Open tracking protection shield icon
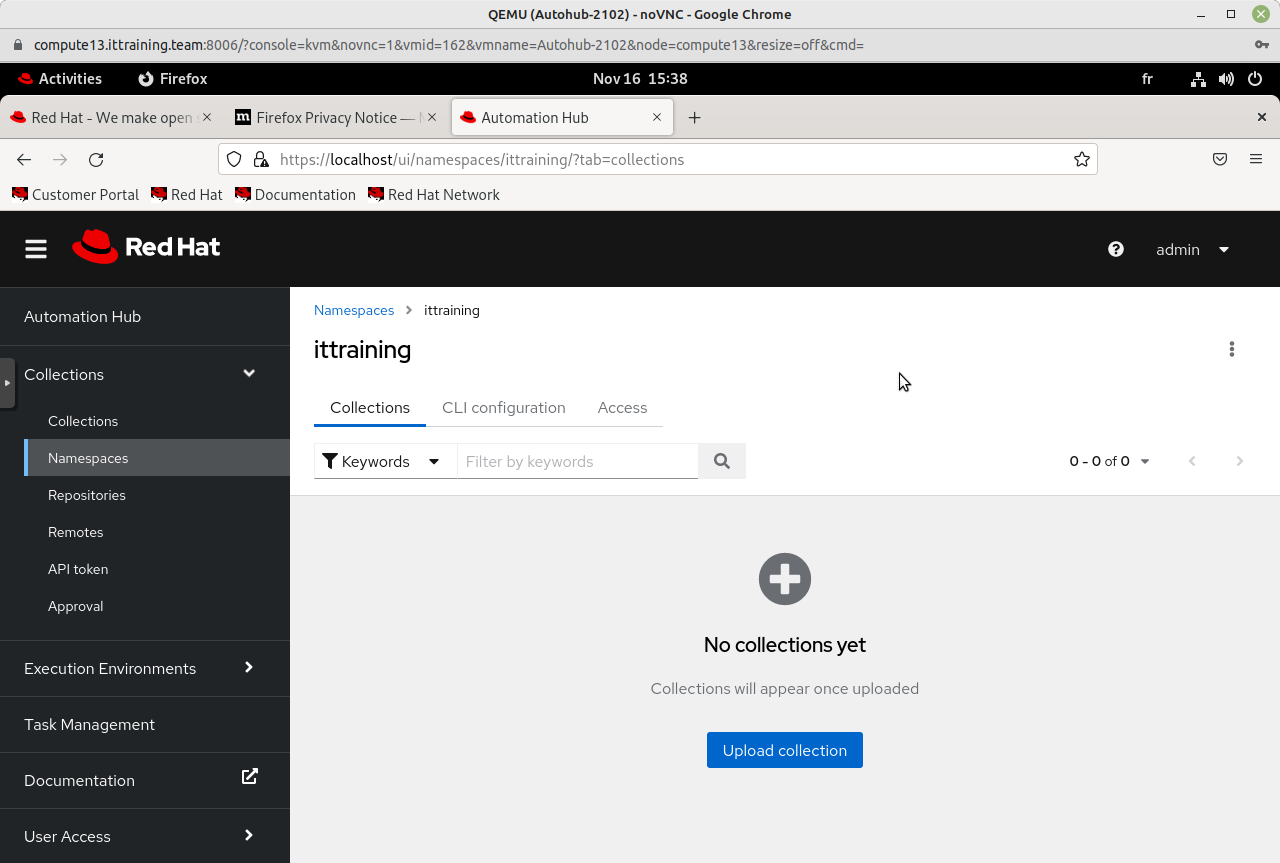This screenshot has width=1280, height=863. coord(234,159)
